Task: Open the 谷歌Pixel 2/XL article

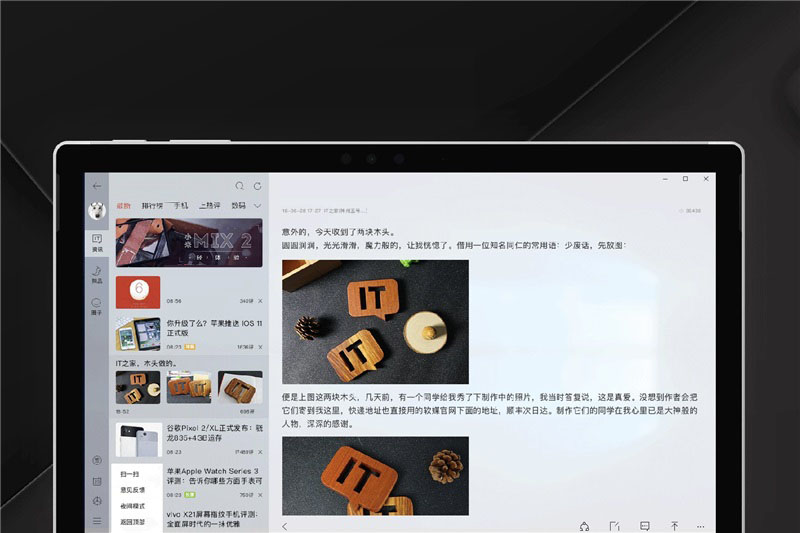Action: pos(215,433)
